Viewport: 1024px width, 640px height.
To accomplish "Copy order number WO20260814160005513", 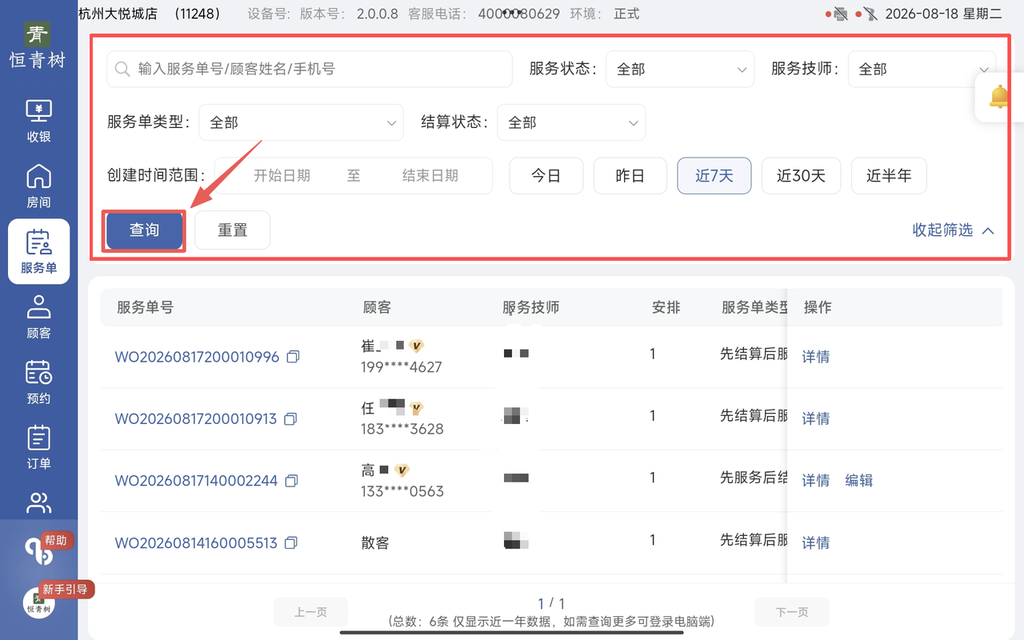I will (x=291, y=543).
